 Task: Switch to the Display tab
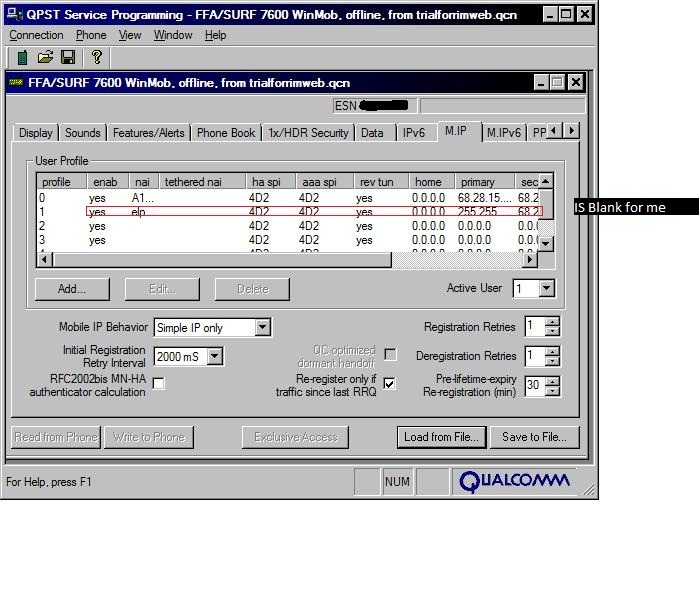pyautogui.click(x=36, y=133)
